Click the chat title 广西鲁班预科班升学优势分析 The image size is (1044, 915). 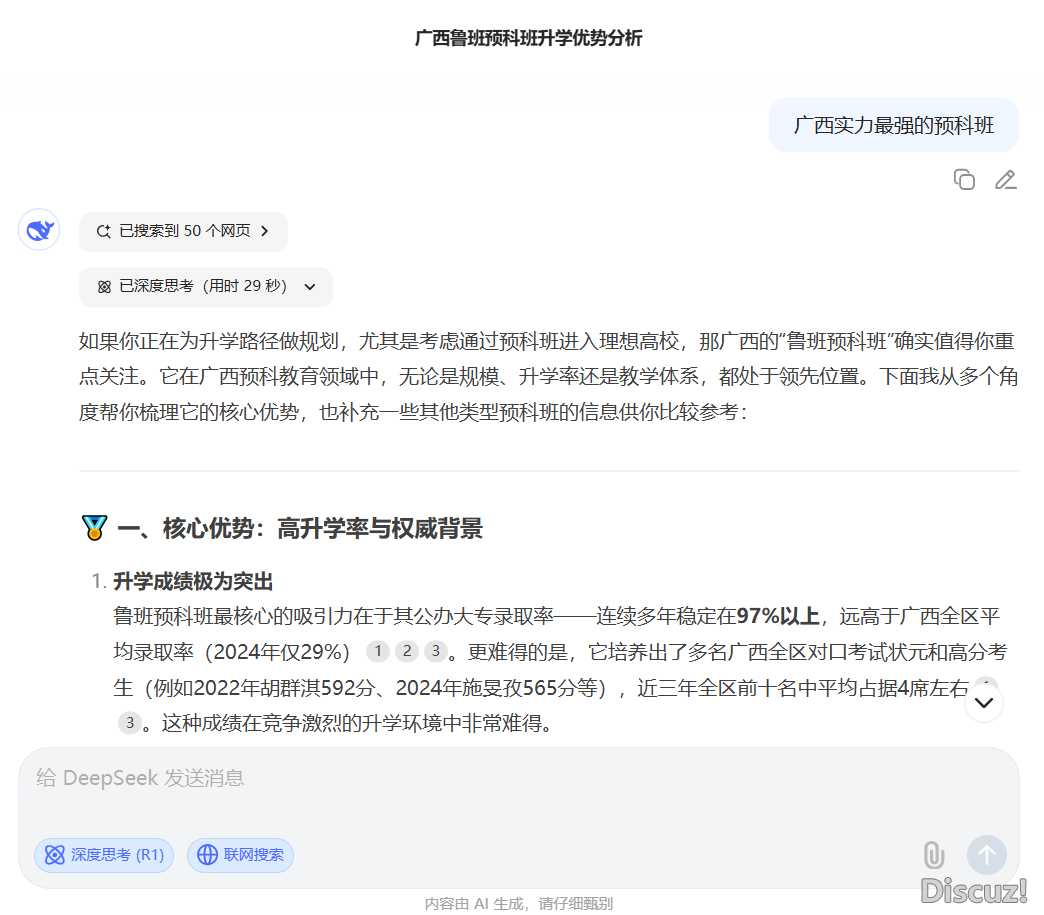click(529, 38)
